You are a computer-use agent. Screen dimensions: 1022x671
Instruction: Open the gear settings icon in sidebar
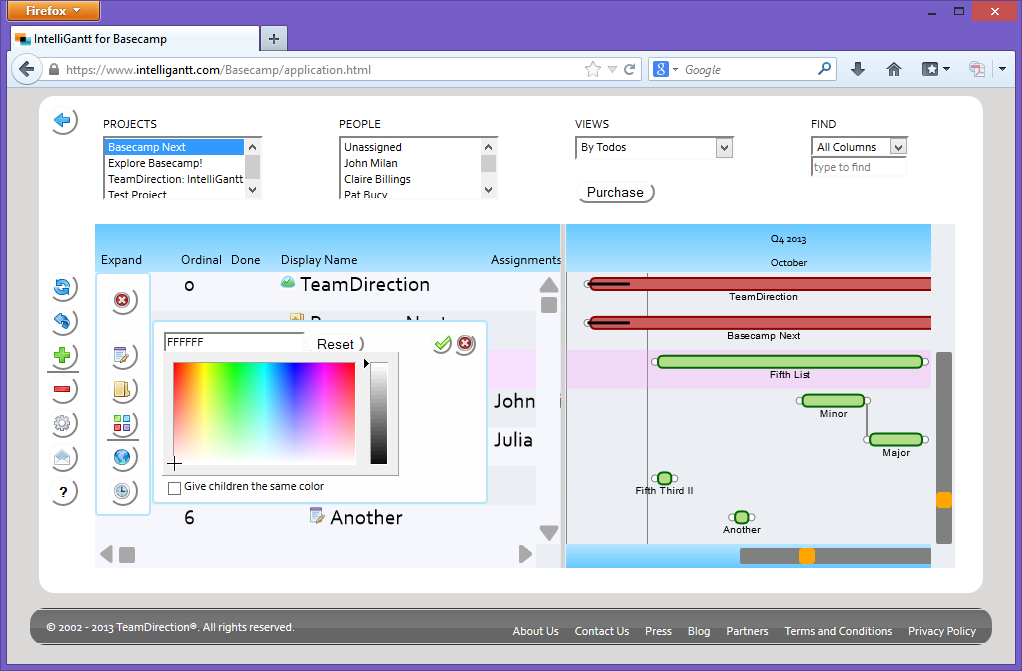pyautogui.click(x=62, y=423)
